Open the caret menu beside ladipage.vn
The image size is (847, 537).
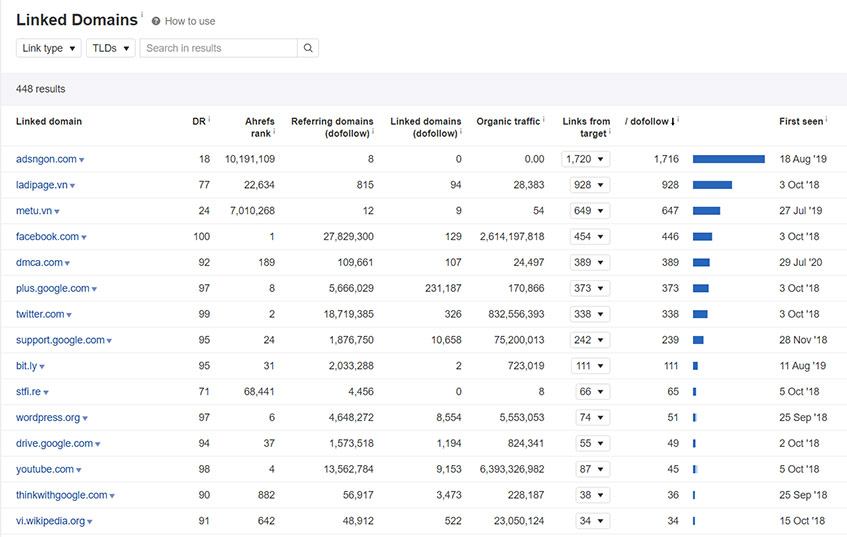pos(72,186)
